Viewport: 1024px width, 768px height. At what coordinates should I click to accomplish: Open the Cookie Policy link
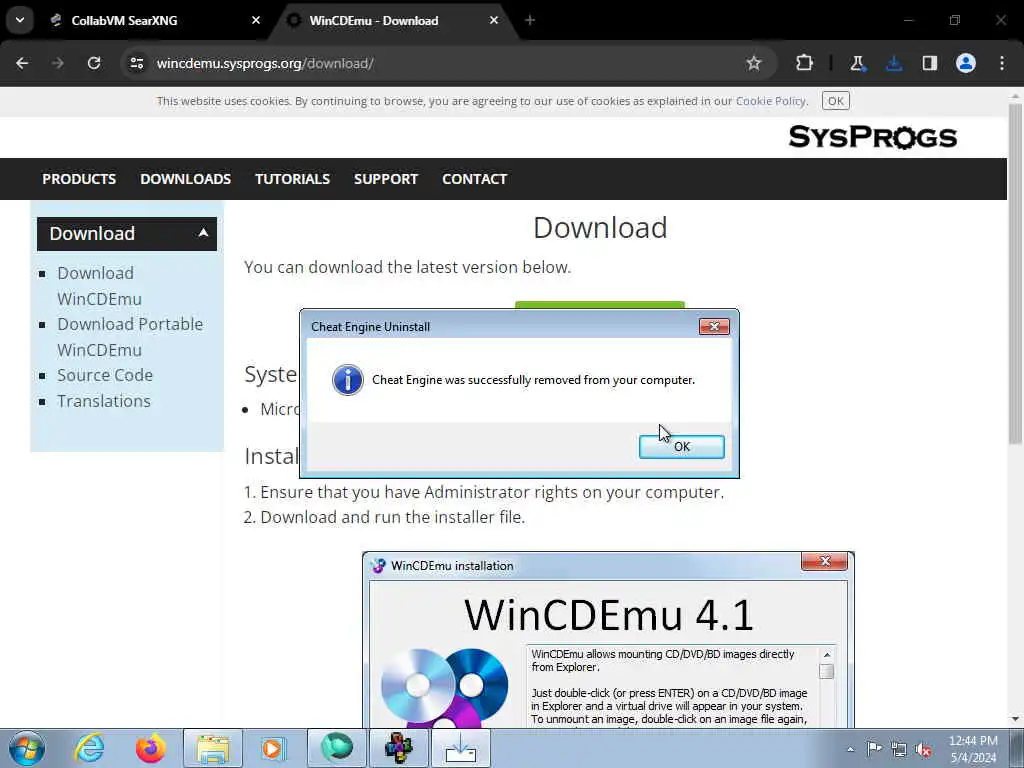pyautogui.click(x=771, y=101)
